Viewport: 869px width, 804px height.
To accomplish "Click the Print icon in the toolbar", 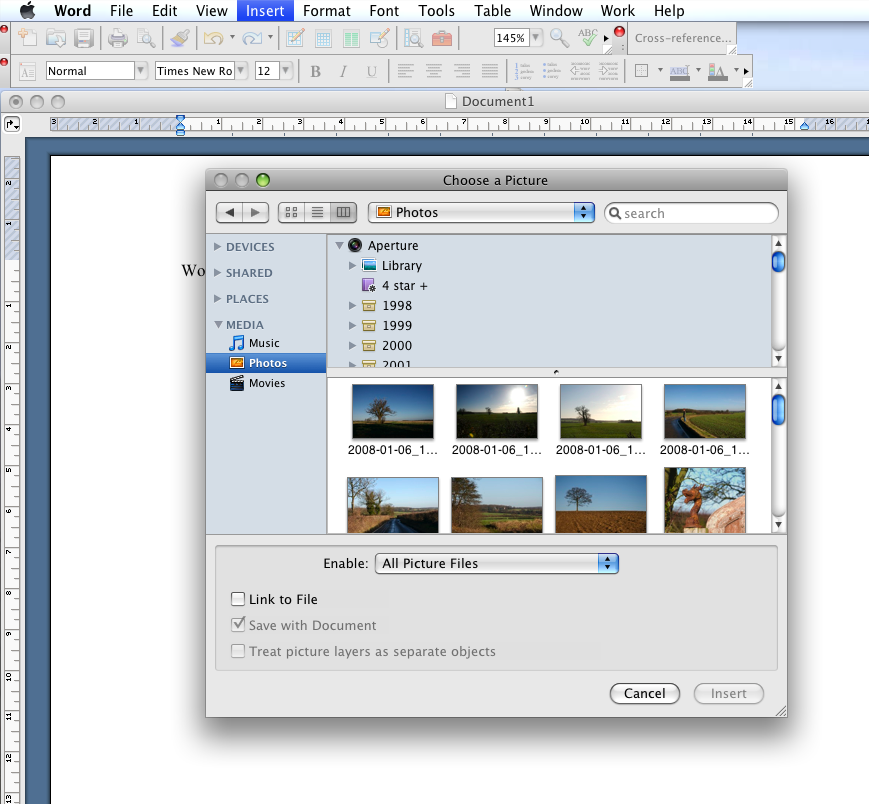I will pyautogui.click(x=117, y=39).
